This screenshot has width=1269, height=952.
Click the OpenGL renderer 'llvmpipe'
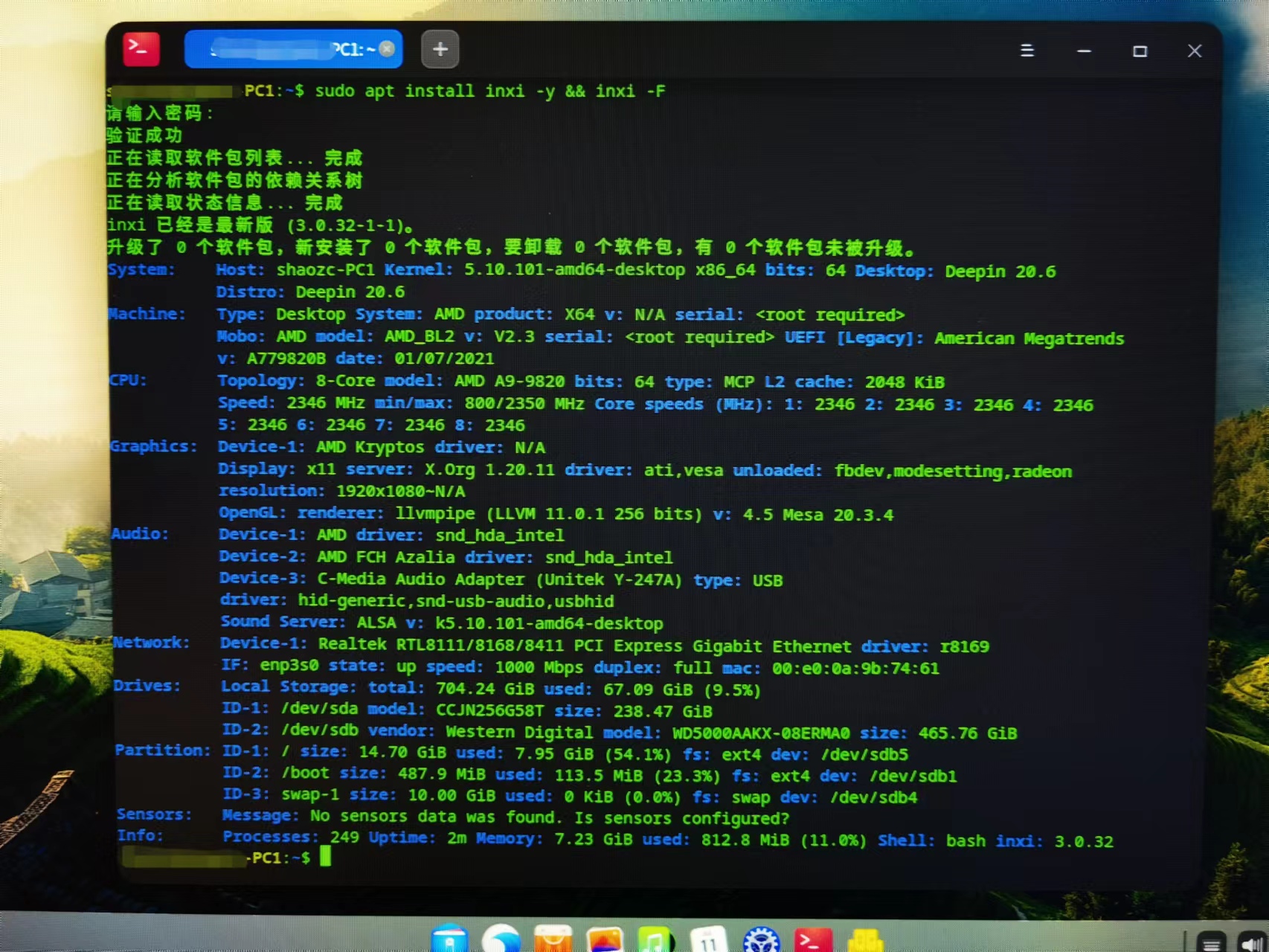pyautogui.click(x=435, y=513)
